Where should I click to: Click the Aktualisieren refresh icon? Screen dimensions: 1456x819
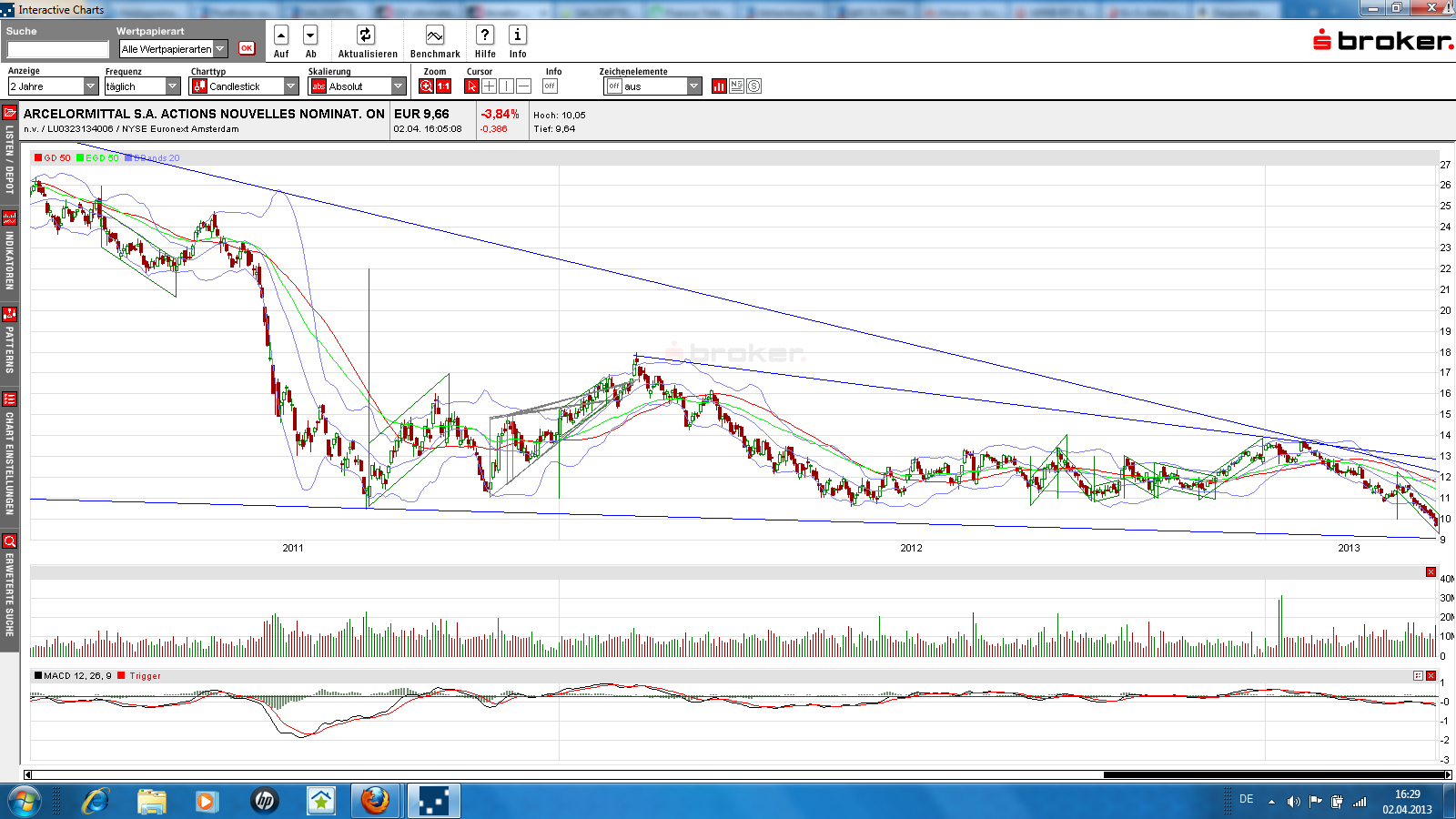pyautogui.click(x=366, y=35)
